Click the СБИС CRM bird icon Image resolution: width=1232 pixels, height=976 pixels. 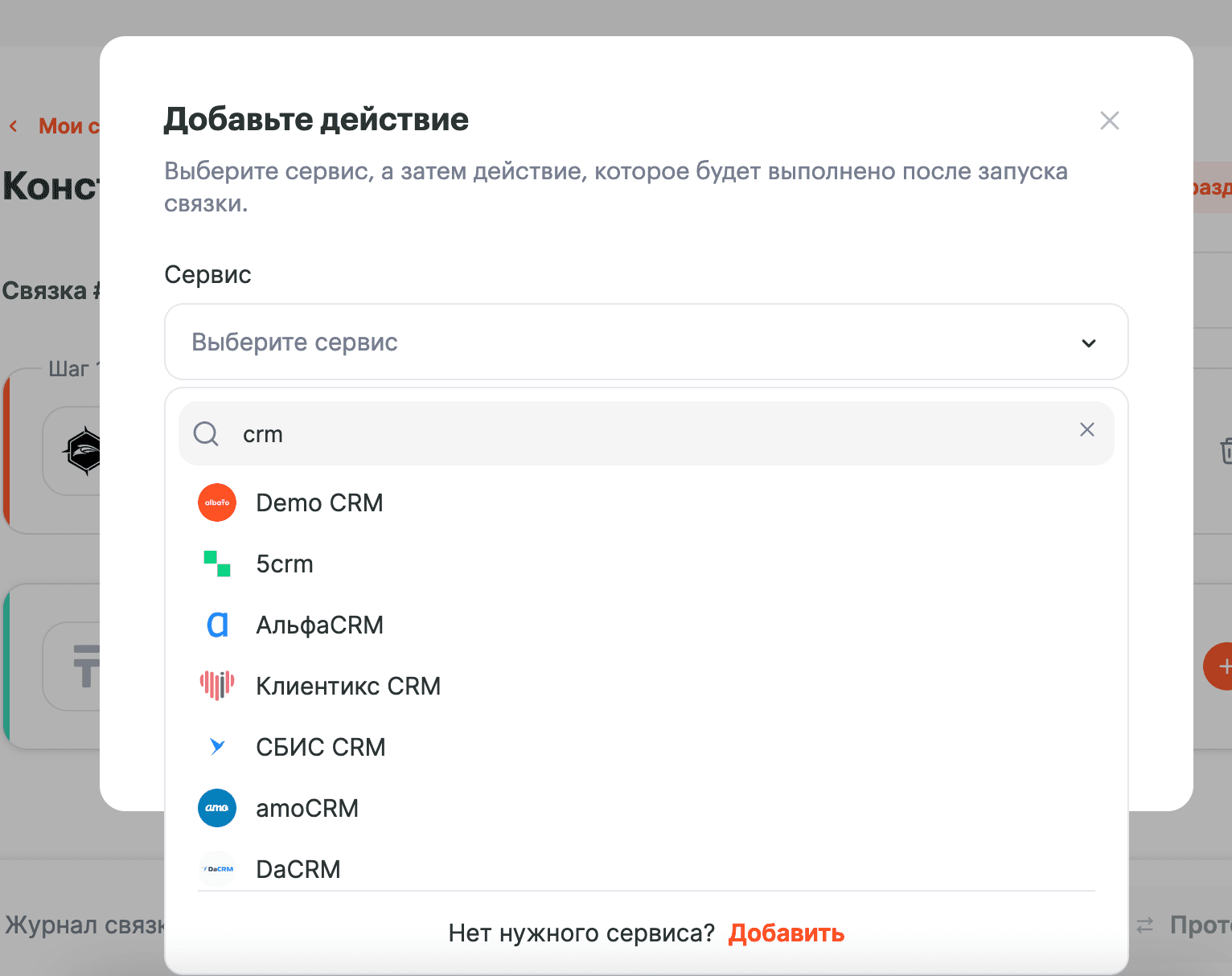(217, 747)
